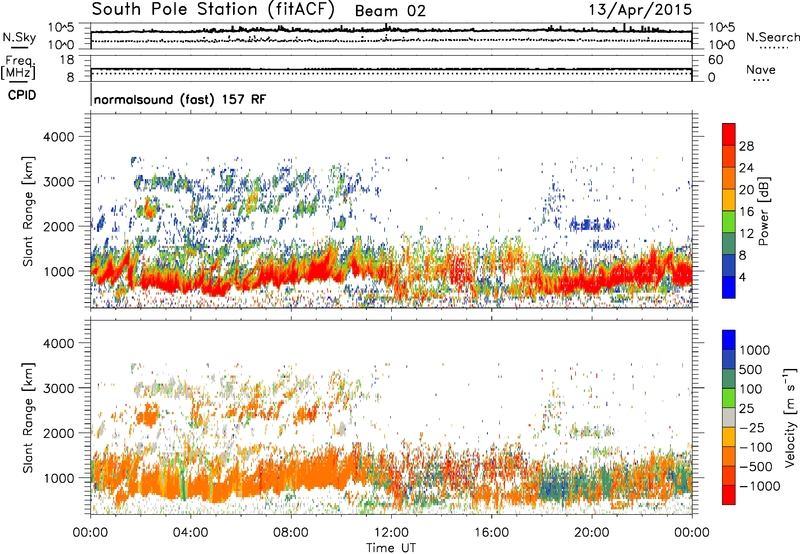
Task: Click the '-1000' label on the Velocity colorbar
Action: [x=759, y=486]
